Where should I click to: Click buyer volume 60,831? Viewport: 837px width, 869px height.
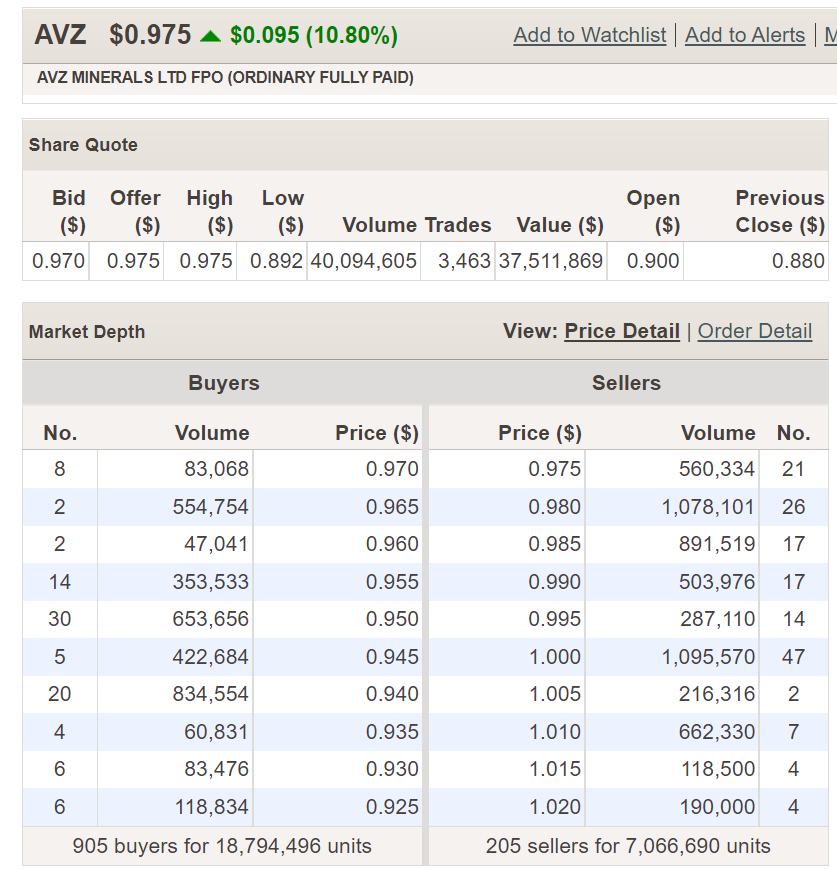pos(216,732)
